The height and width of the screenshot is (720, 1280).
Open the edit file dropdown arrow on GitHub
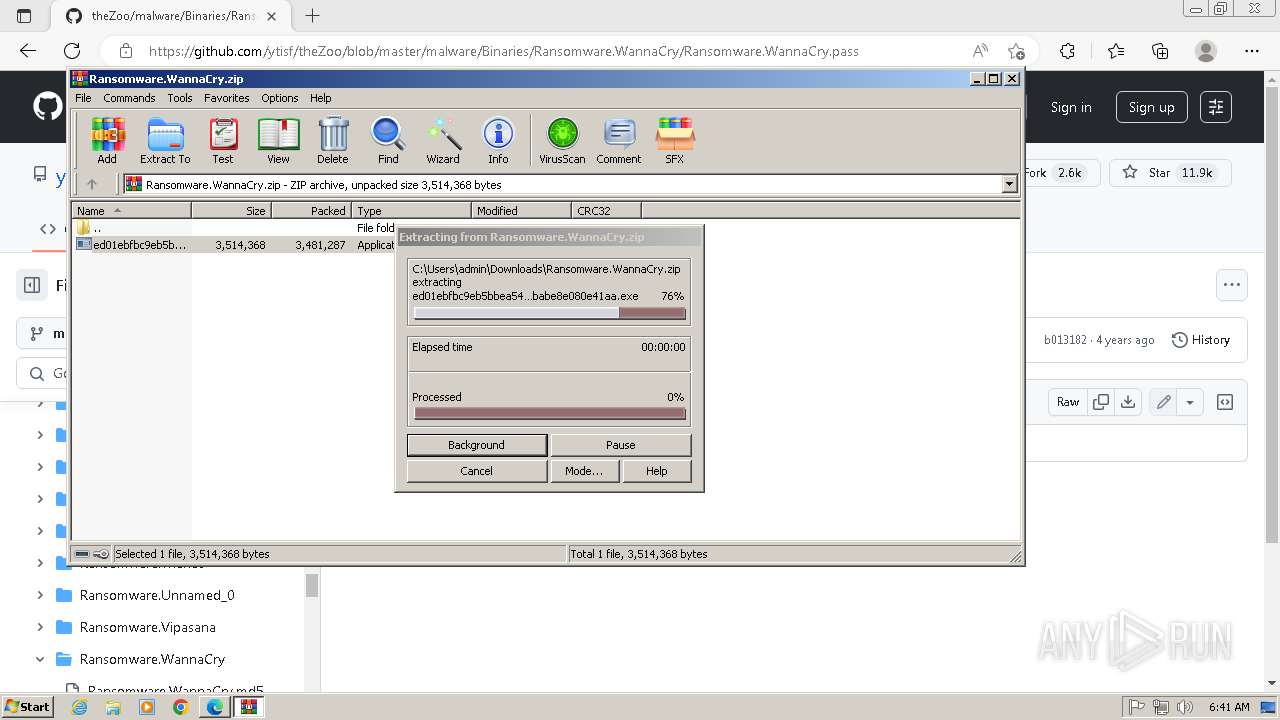pos(1189,402)
